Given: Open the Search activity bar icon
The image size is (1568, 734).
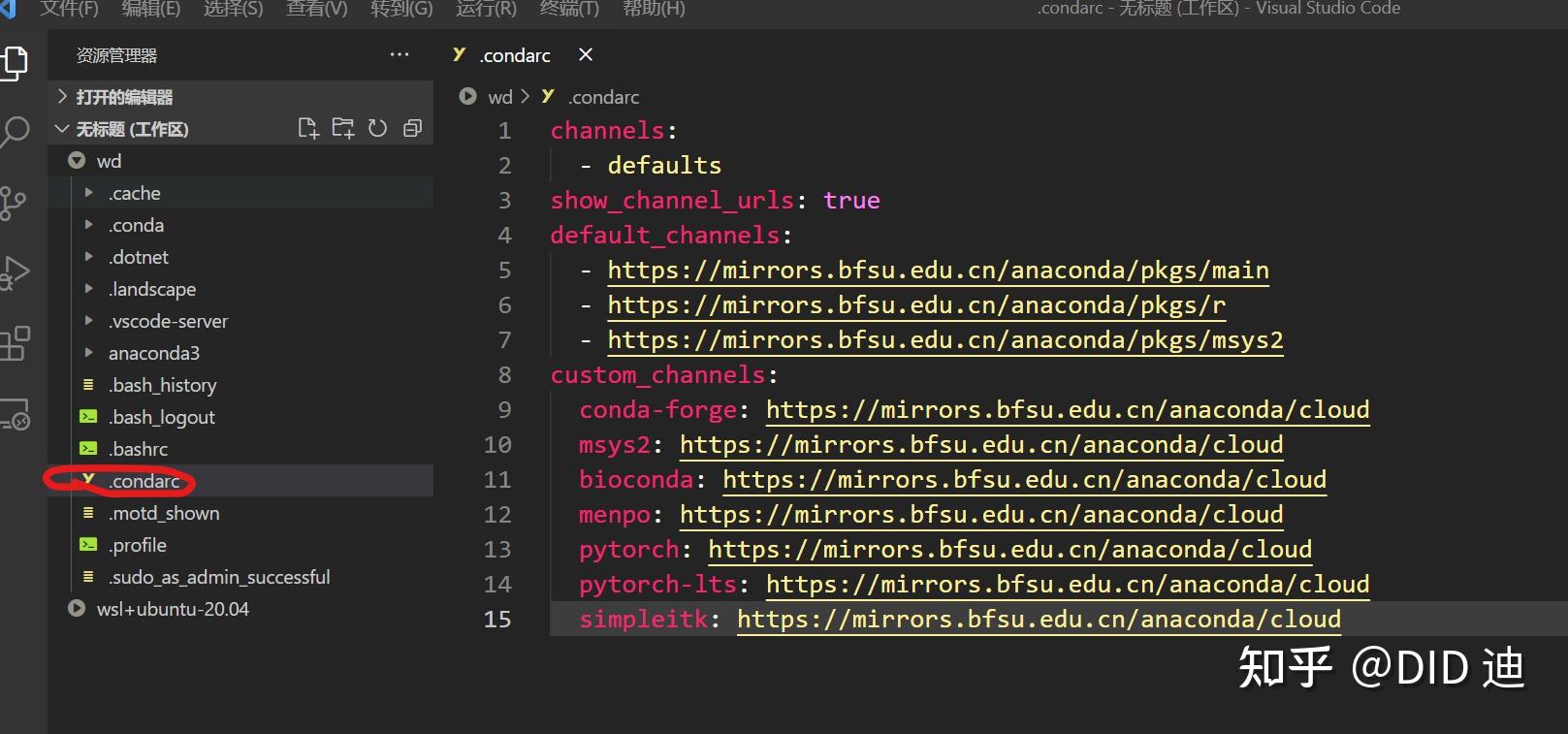Looking at the screenshot, I should click(x=14, y=132).
